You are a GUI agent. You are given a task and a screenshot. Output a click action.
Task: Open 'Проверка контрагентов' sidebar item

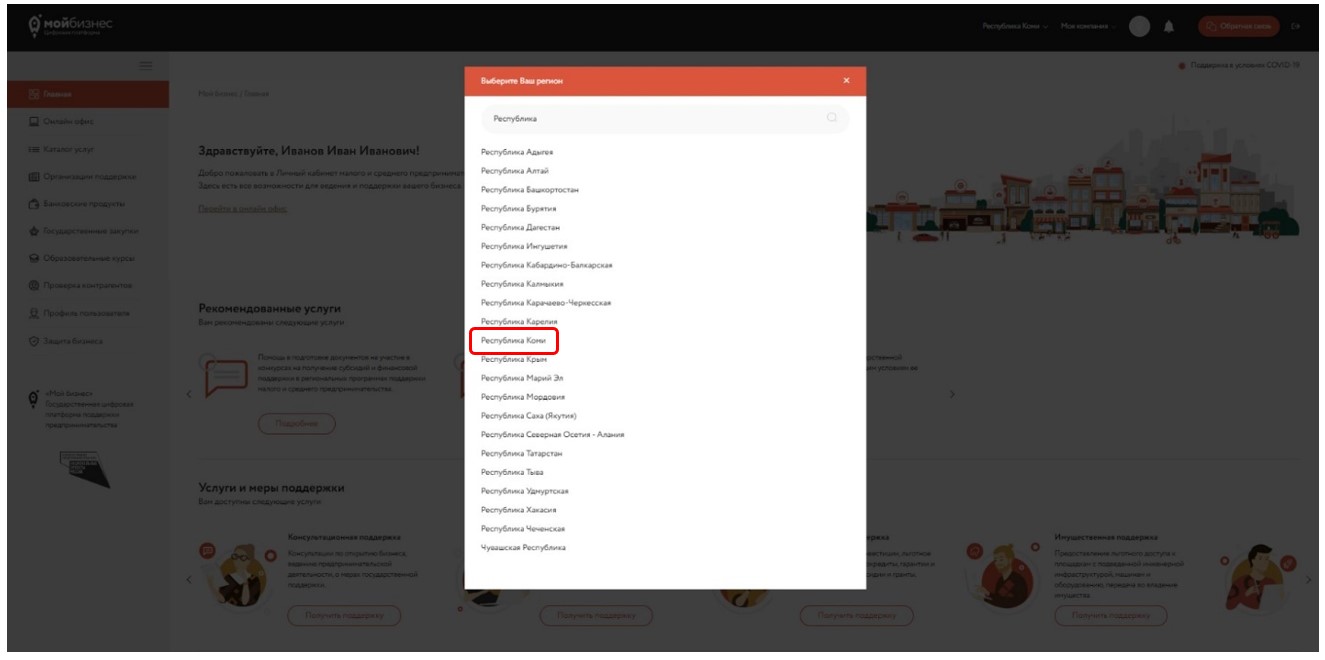point(82,287)
